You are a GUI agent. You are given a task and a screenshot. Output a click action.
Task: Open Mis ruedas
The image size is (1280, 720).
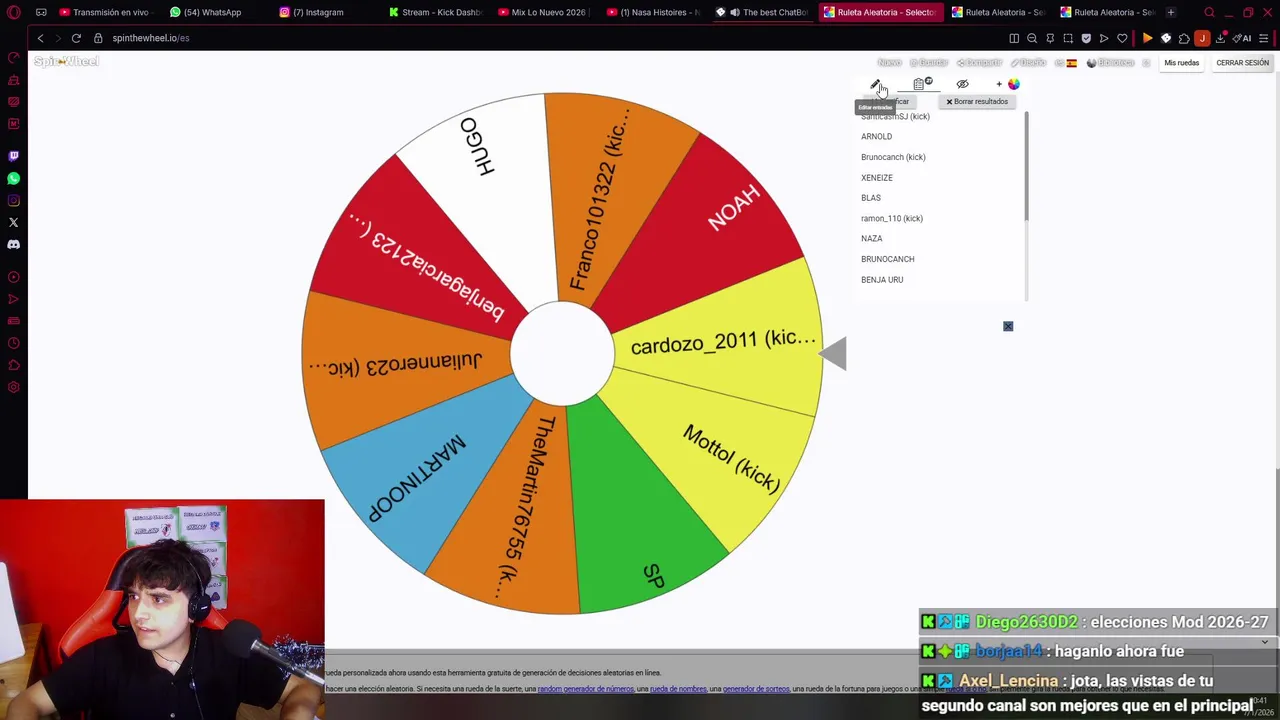click(1181, 63)
